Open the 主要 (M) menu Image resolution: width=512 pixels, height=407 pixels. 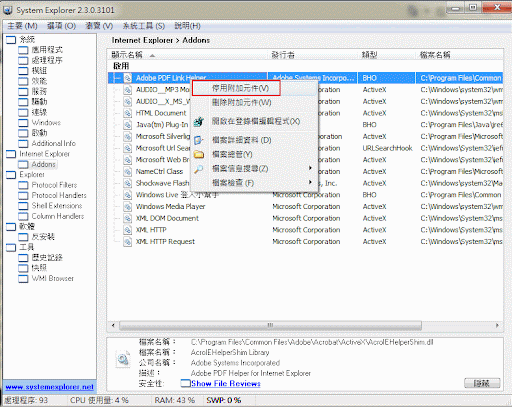[x=22, y=26]
